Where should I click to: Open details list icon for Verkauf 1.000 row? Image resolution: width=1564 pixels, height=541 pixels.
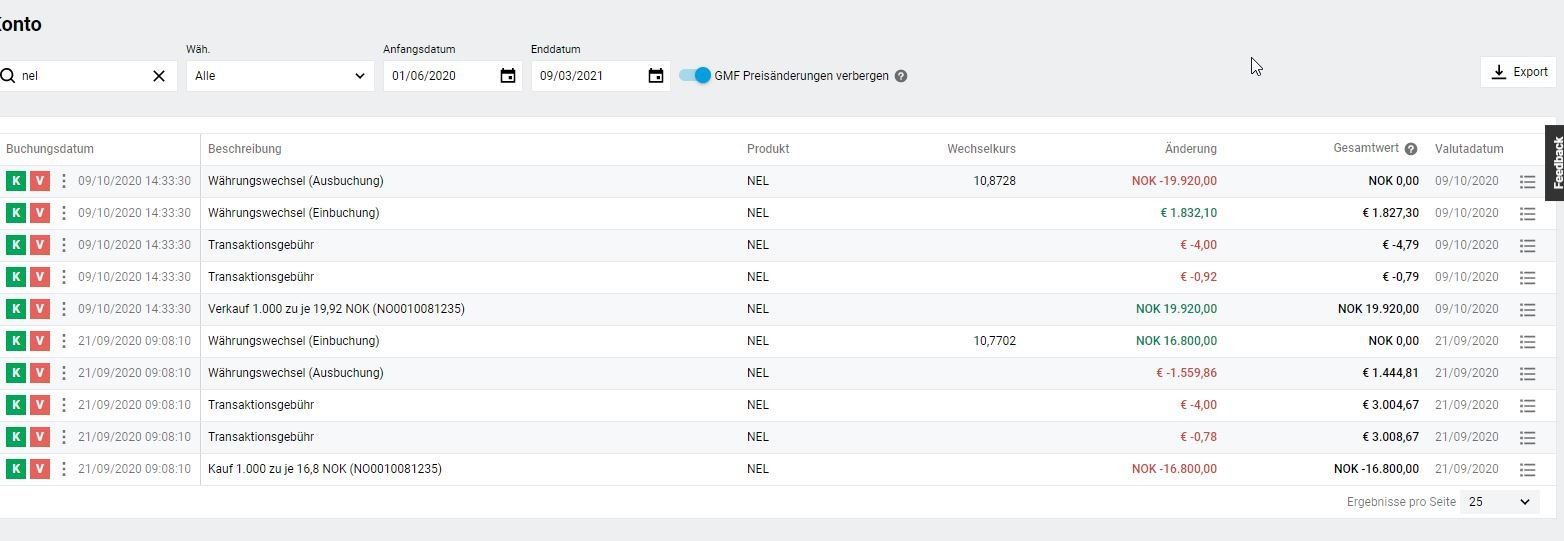pyautogui.click(x=1527, y=309)
